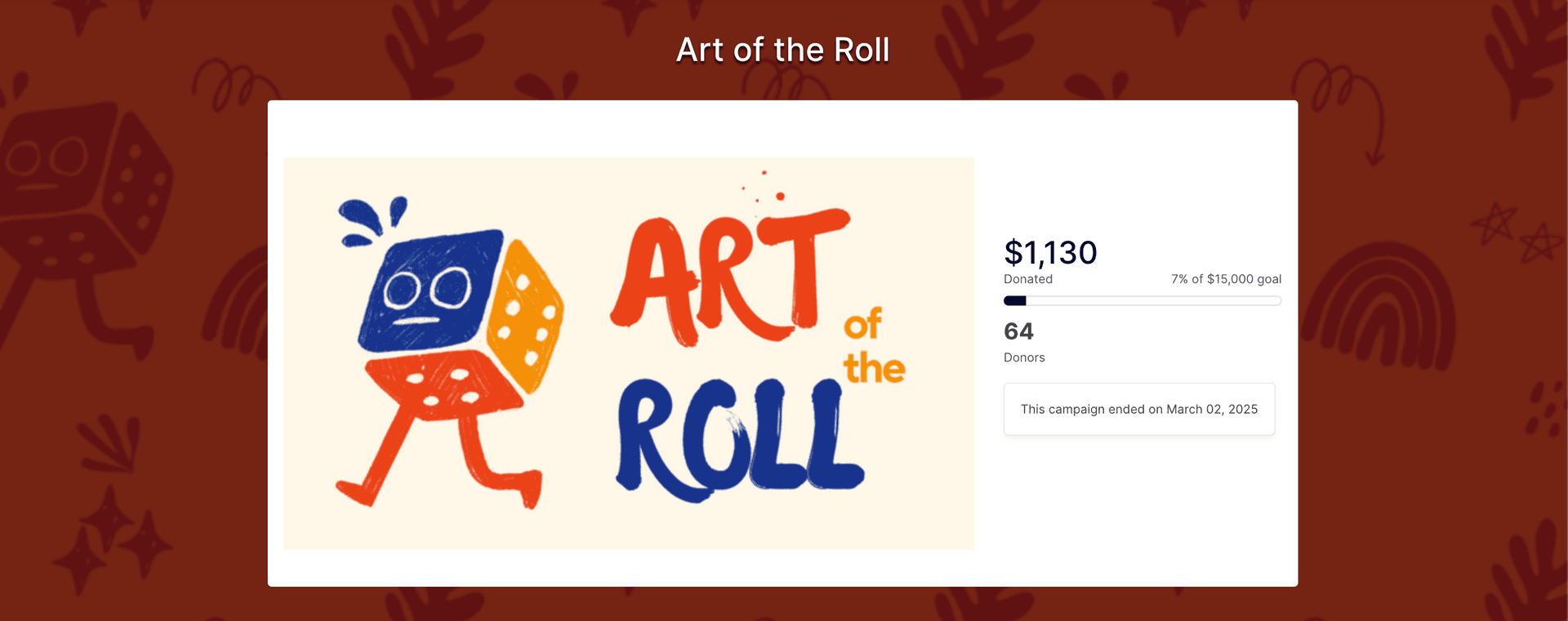The image size is (1568, 621).
Task: Click the blue dice face with eyes
Action: click(x=430, y=290)
